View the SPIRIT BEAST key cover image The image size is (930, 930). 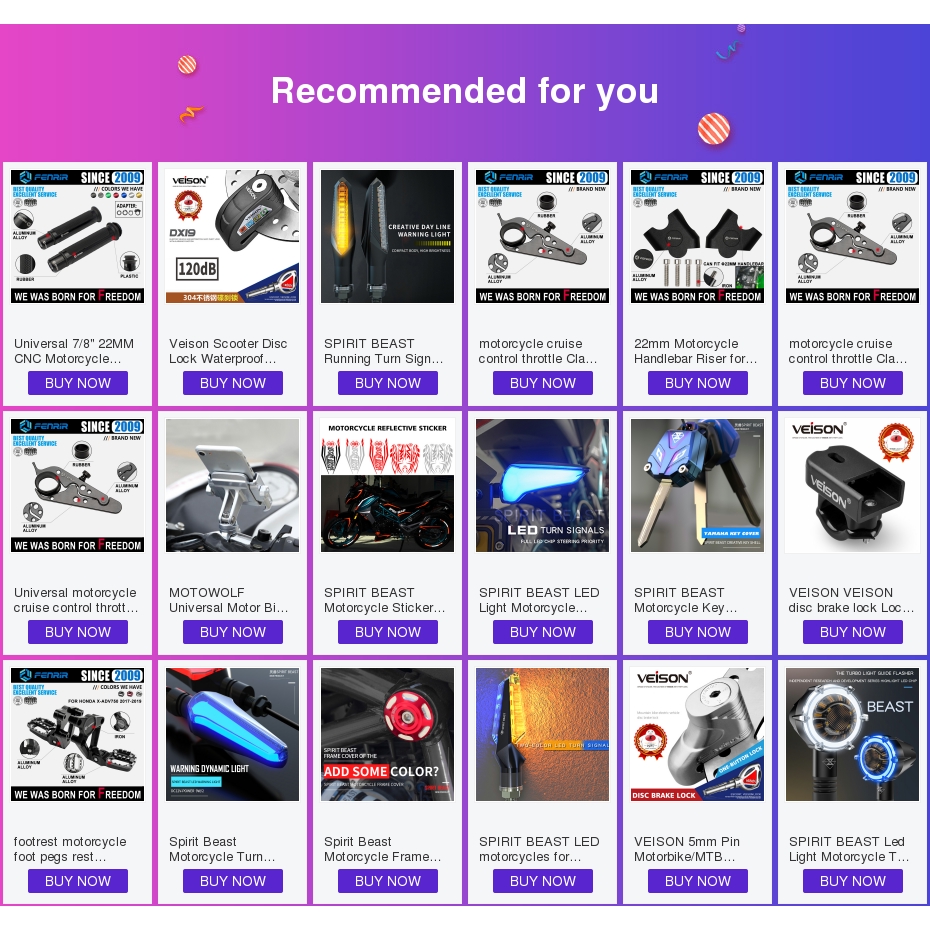click(x=698, y=485)
